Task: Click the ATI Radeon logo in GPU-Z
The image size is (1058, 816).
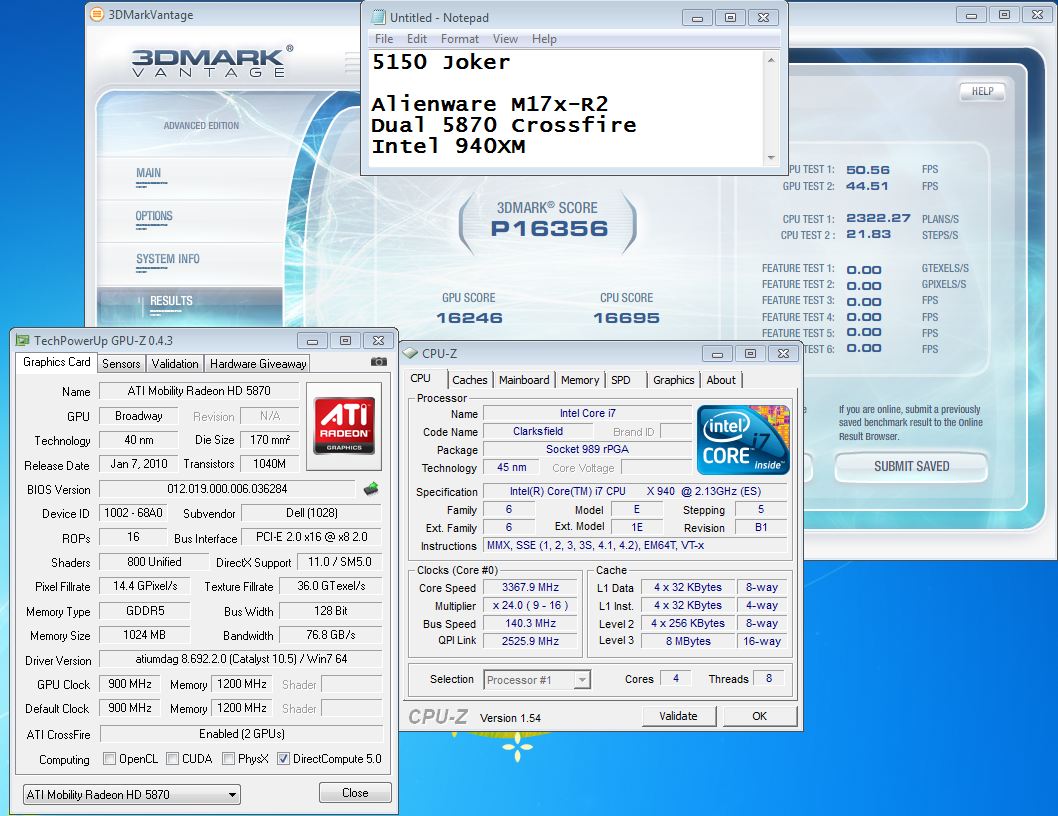Action: 344,426
